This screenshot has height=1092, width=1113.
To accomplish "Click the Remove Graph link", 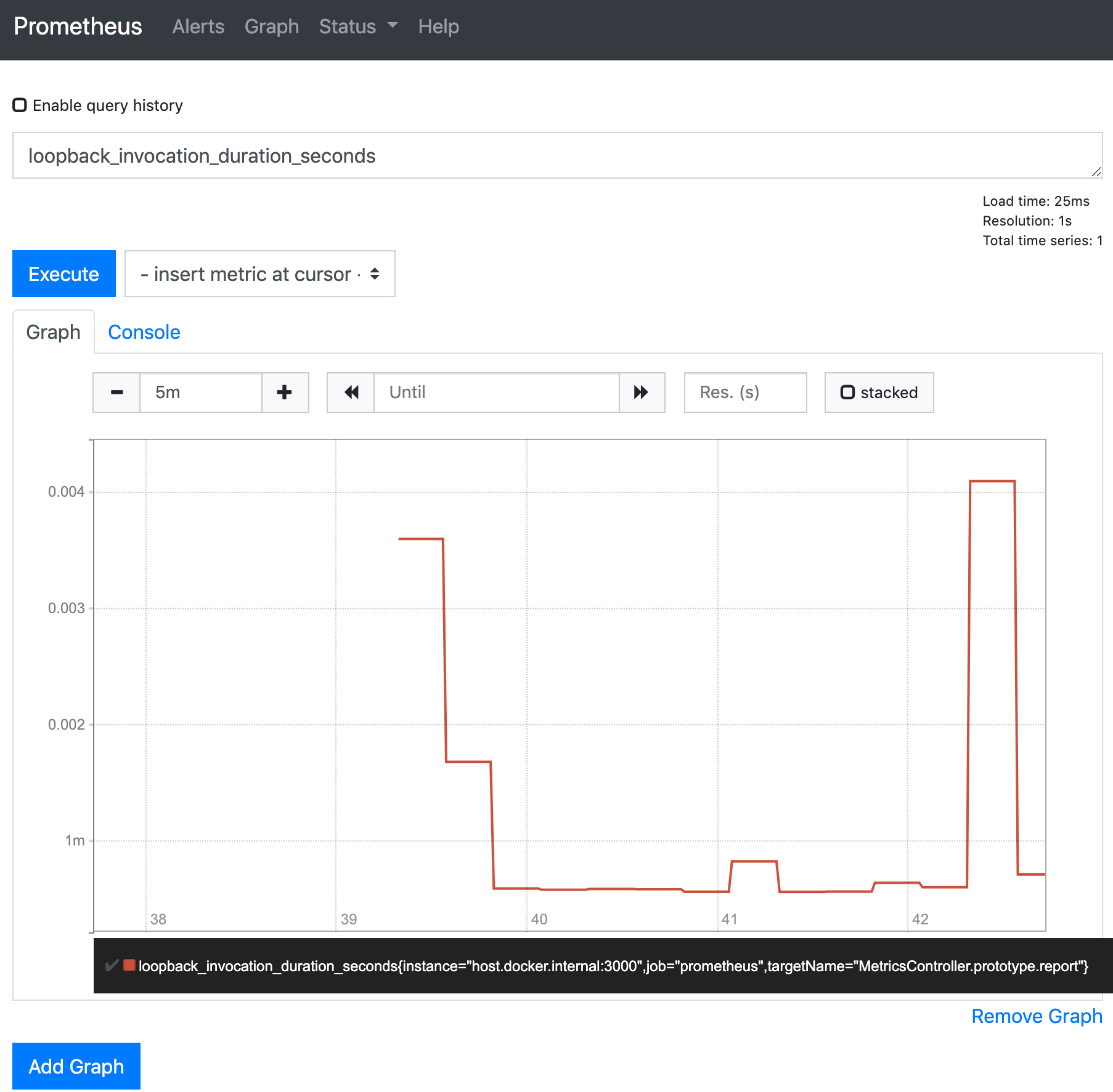I will [x=1036, y=1016].
